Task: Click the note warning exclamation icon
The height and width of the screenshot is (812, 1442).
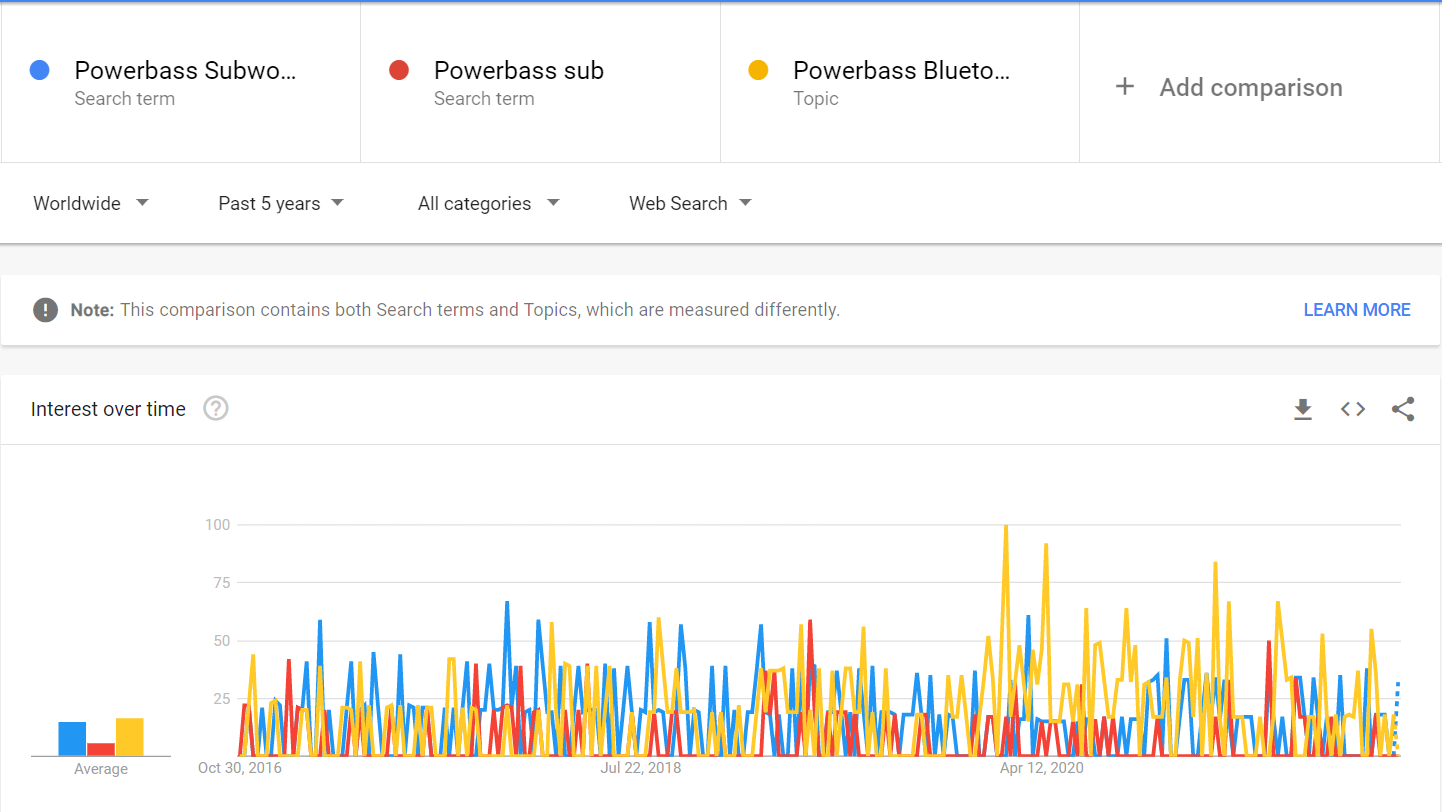Action: pyautogui.click(x=45, y=310)
